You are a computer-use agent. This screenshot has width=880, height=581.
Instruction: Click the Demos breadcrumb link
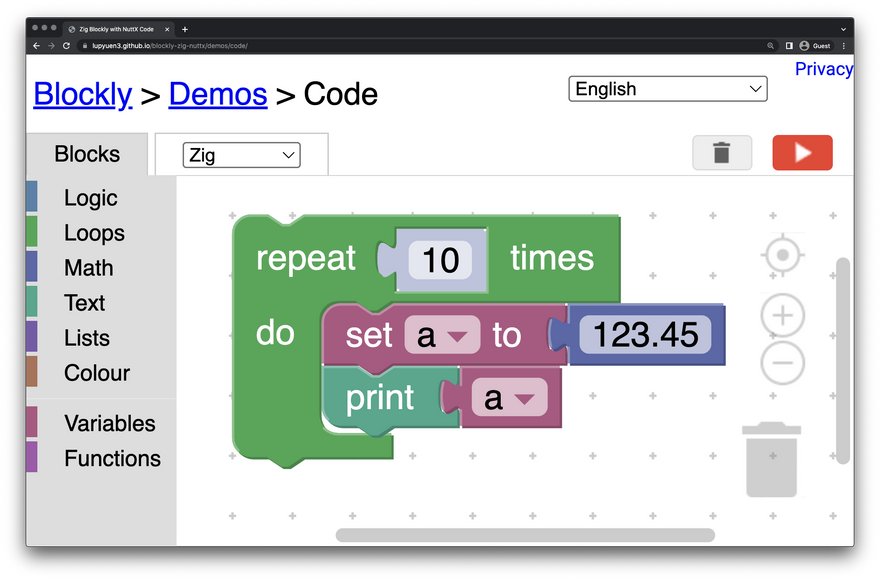pos(217,94)
